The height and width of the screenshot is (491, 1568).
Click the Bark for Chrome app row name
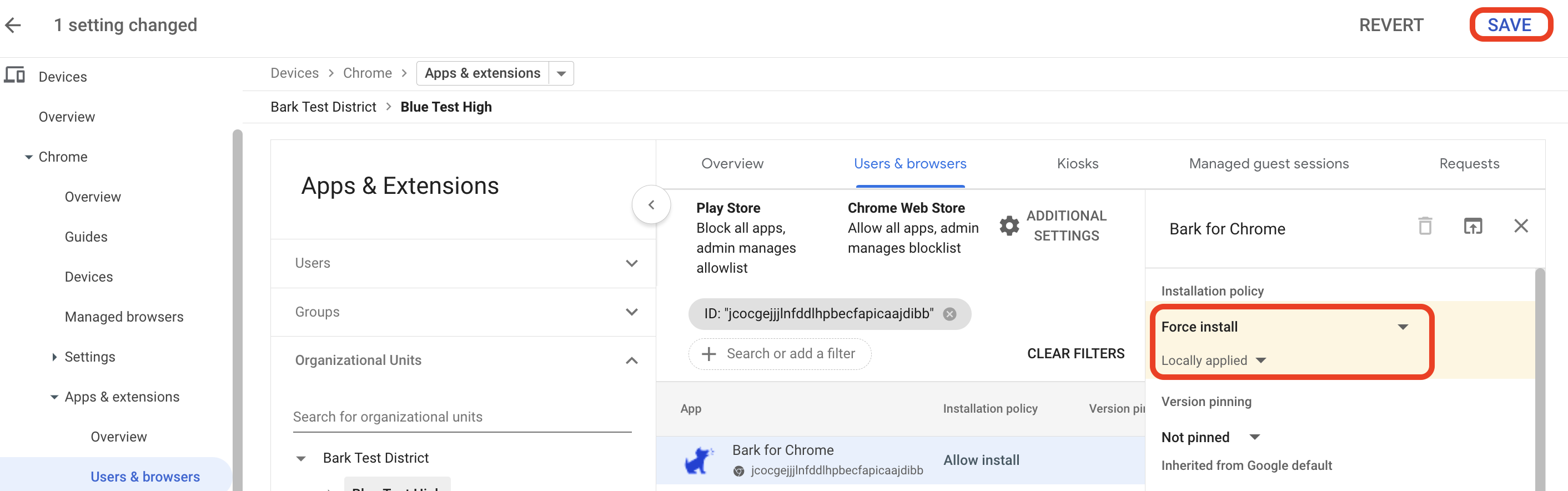(x=783, y=450)
